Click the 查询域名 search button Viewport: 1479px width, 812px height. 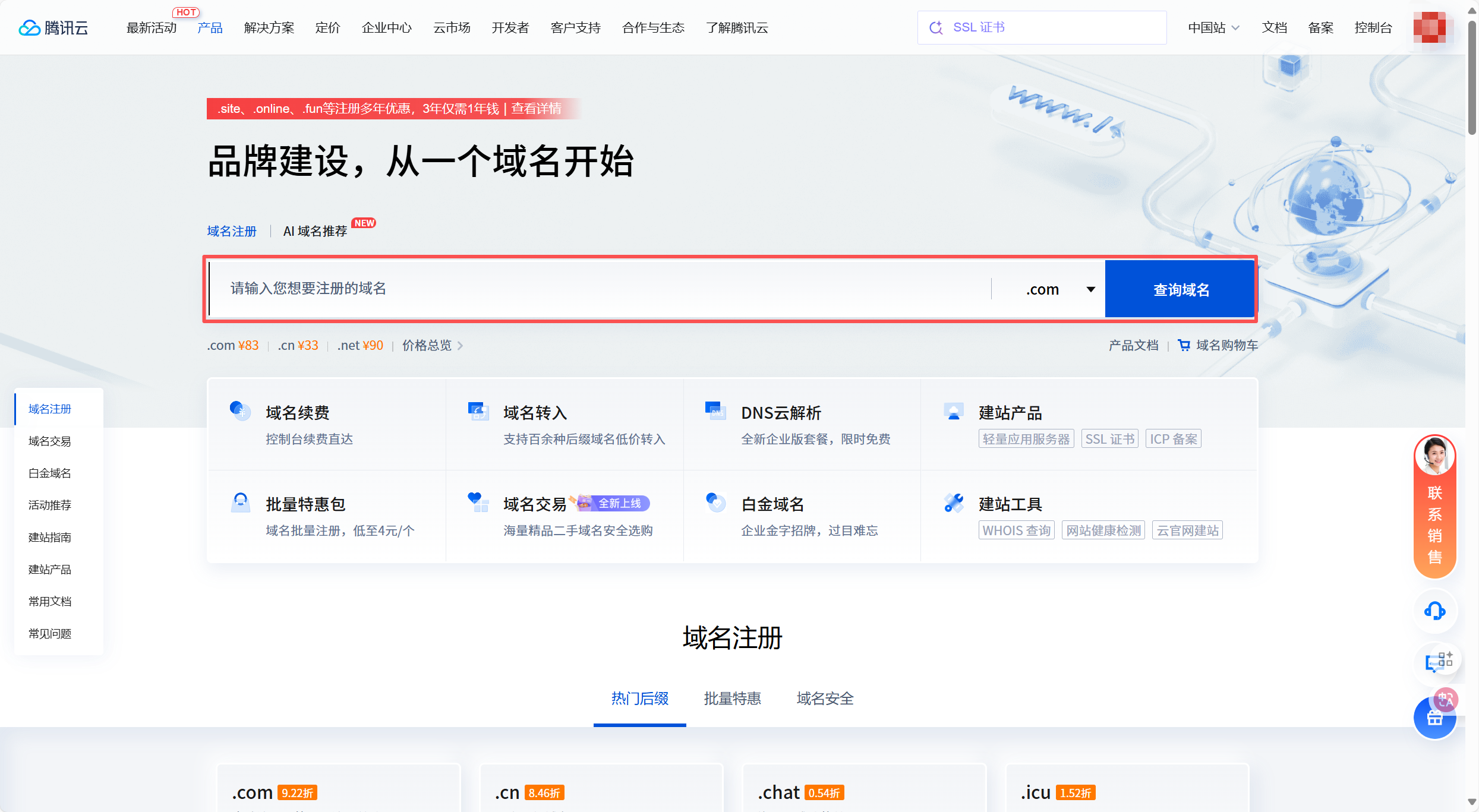point(1181,289)
